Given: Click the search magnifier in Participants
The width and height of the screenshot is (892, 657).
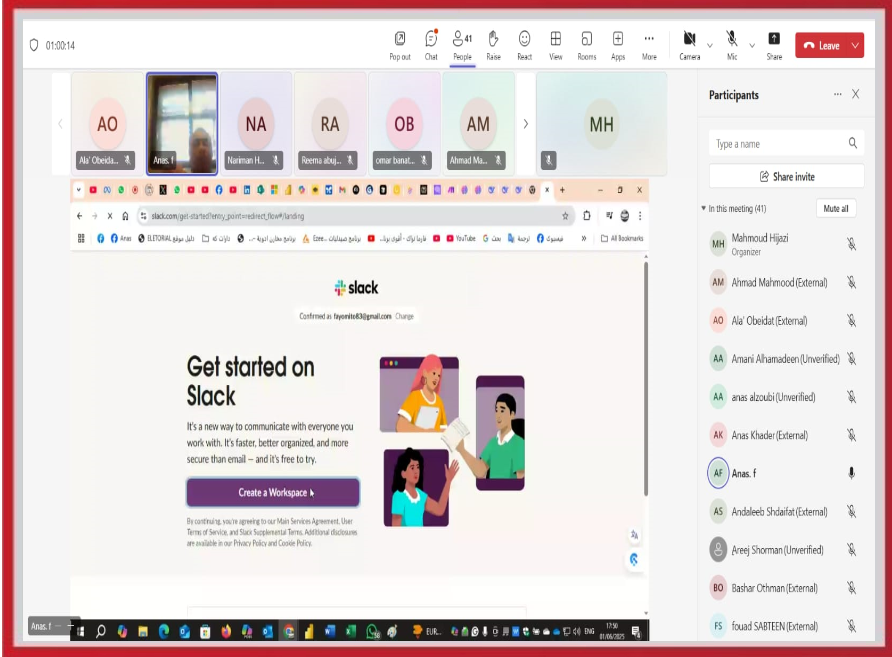Looking at the screenshot, I should 853,143.
